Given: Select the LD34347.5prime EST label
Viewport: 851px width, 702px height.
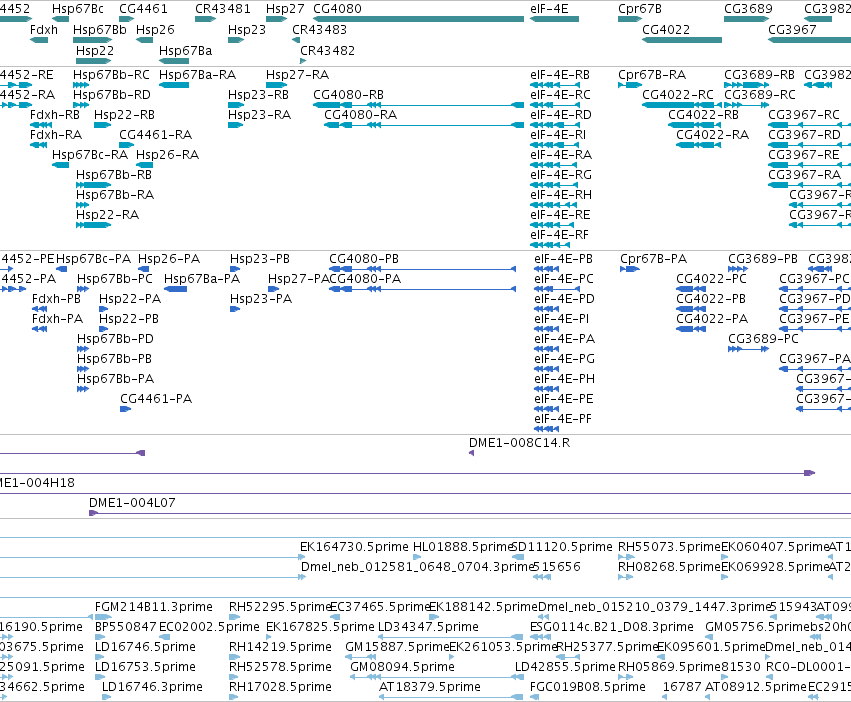Looking at the screenshot, I should pyautogui.click(x=428, y=627).
